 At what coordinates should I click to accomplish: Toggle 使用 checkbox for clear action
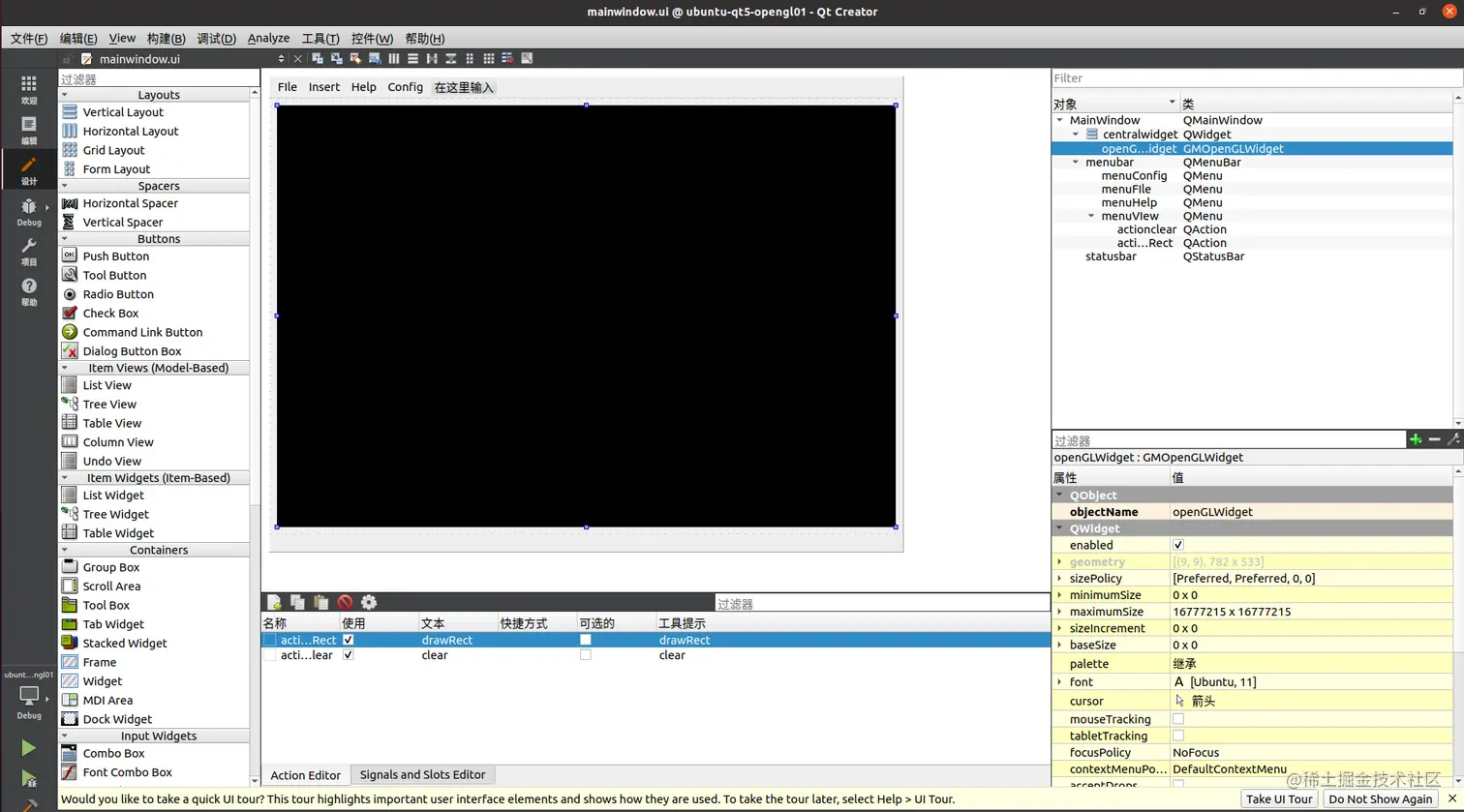[x=349, y=655]
